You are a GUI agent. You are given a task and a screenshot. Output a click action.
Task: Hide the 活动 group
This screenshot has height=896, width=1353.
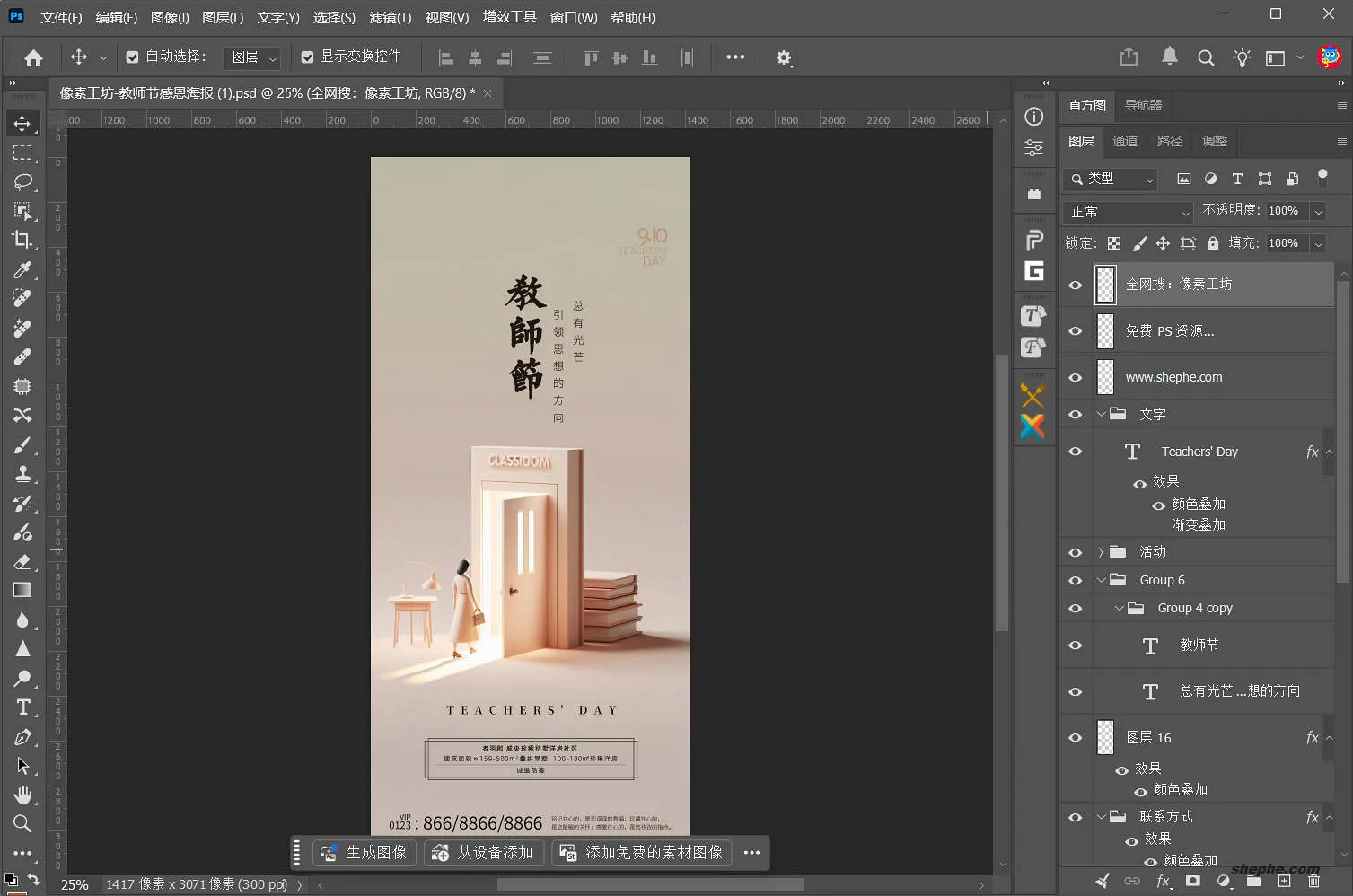pyautogui.click(x=1076, y=552)
